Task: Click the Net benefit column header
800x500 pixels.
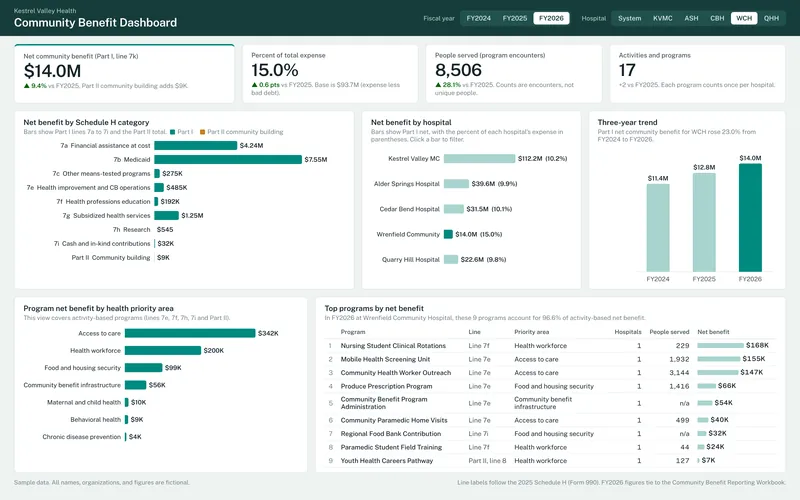Action: pos(713,332)
